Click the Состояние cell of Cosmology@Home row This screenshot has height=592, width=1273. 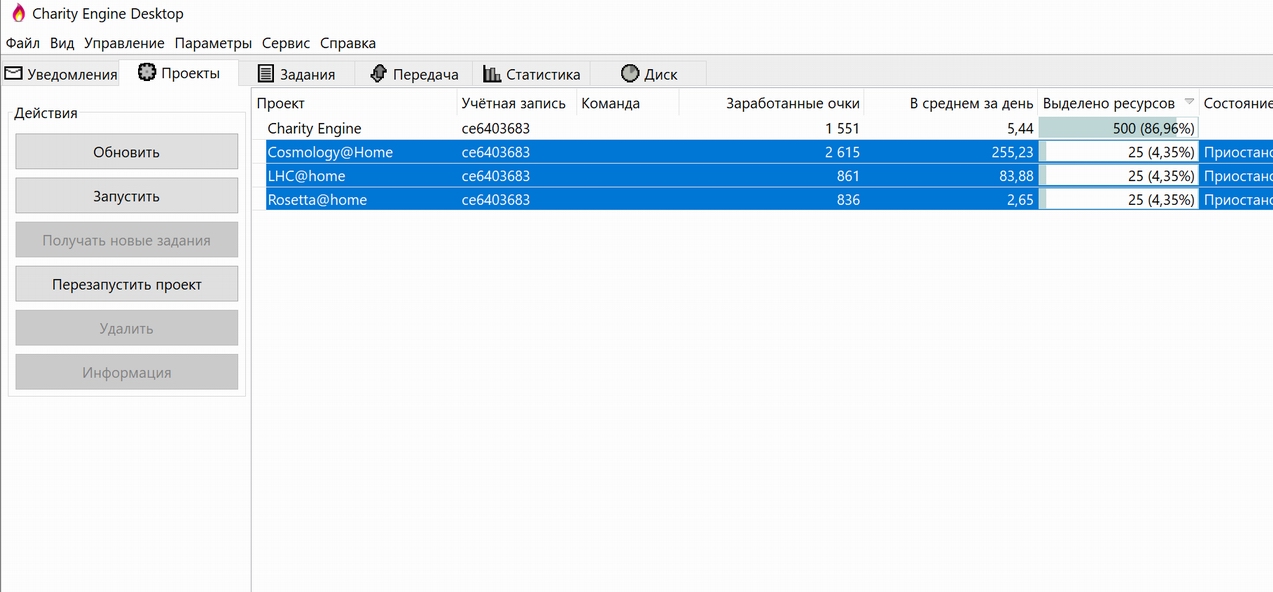[x=1237, y=152]
